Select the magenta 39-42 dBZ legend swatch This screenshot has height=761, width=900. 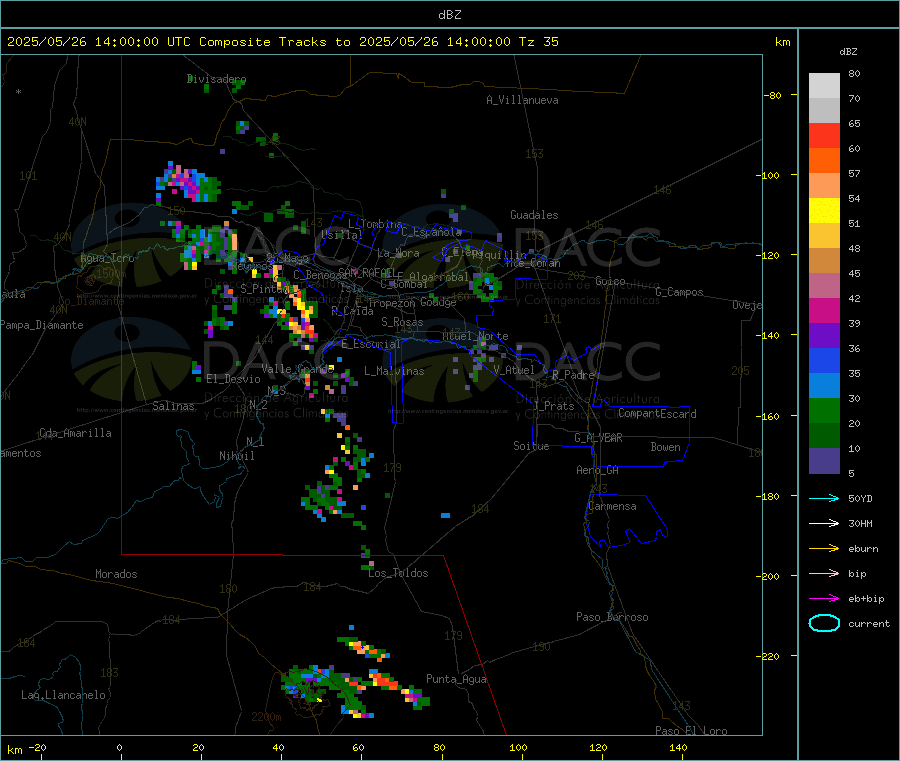click(x=824, y=310)
